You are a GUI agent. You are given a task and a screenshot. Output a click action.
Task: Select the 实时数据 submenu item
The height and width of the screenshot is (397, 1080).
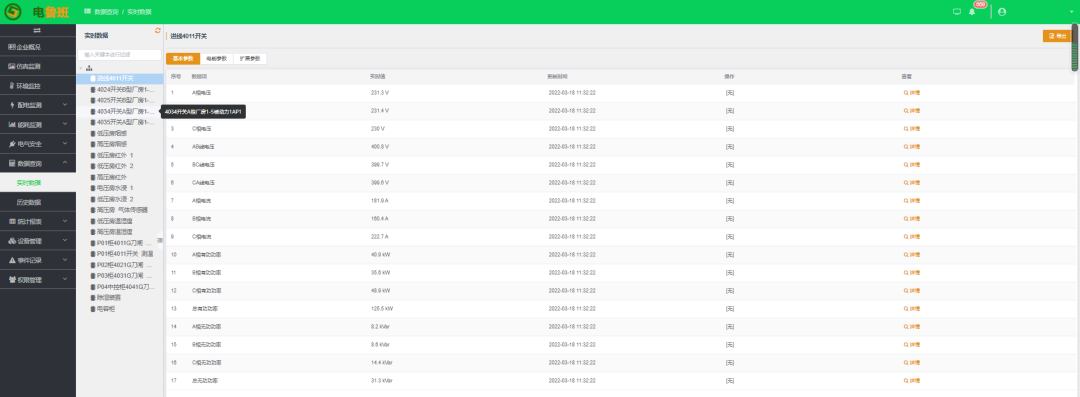click(x=38, y=183)
